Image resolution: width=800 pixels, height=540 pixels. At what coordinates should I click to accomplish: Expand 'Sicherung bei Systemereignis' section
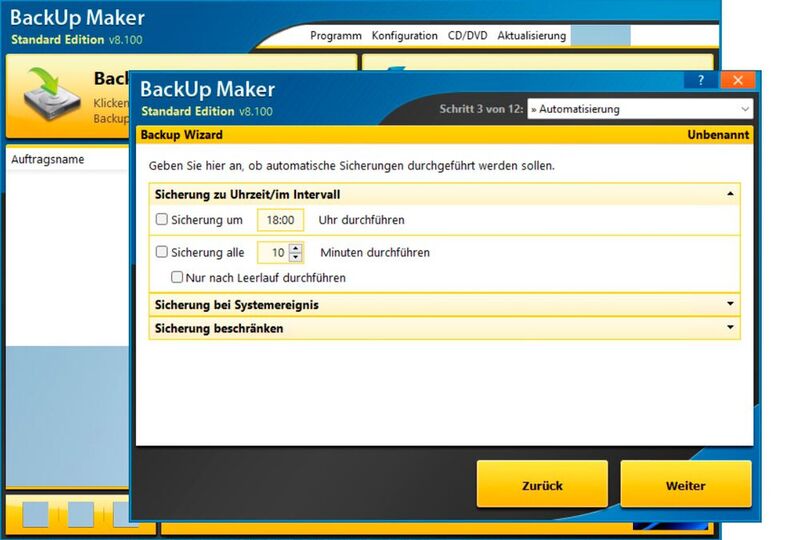(x=444, y=305)
